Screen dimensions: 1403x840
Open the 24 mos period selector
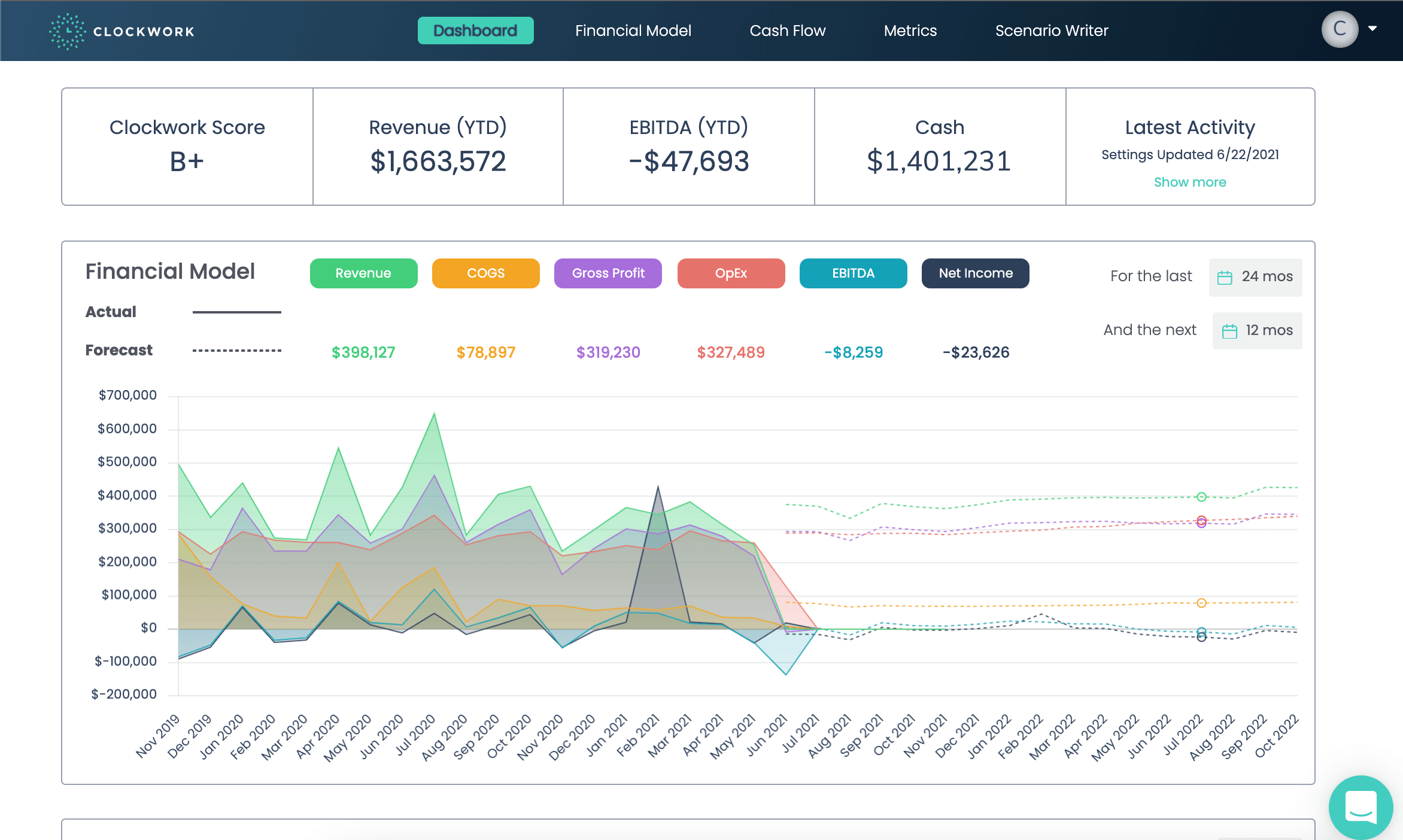point(1255,277)
